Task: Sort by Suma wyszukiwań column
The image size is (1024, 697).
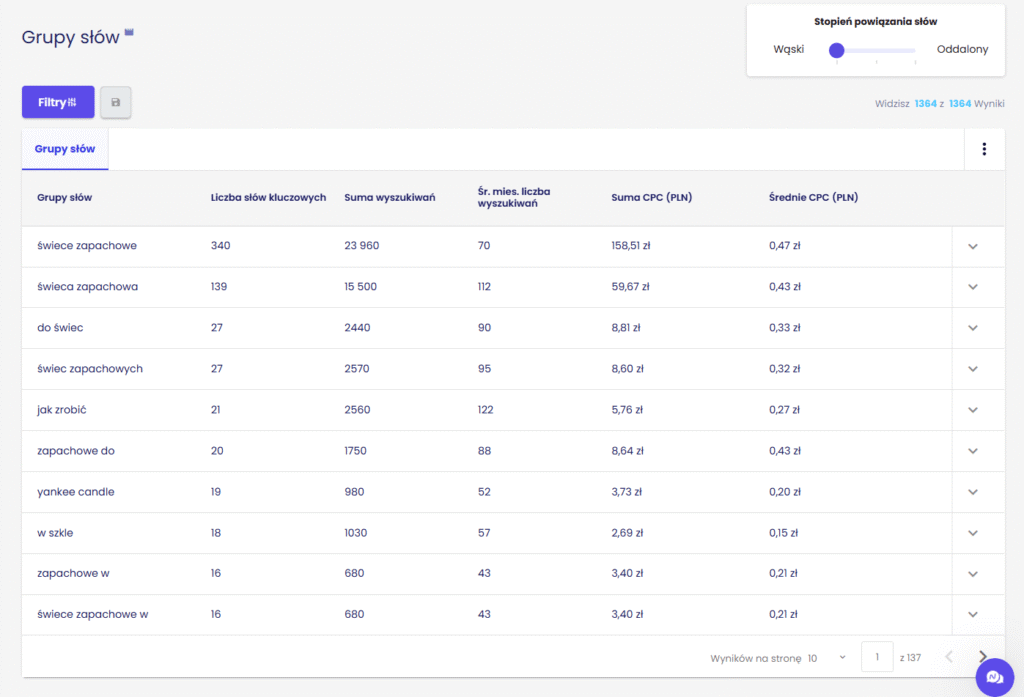Action: [x=389, y=197]
